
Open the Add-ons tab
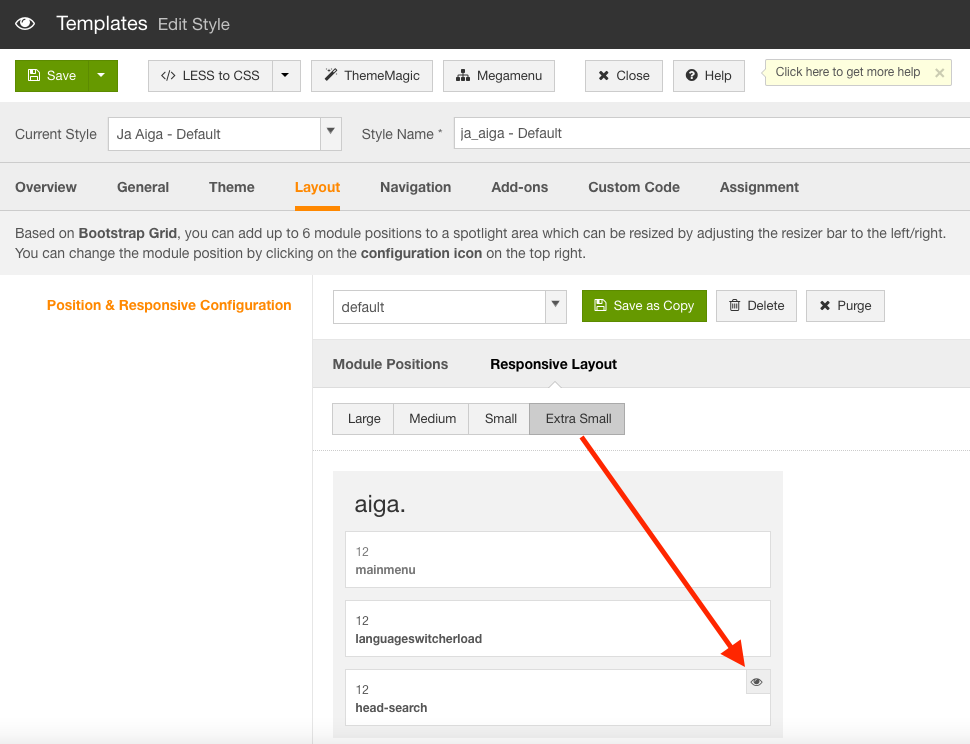[x=520, y=187]
